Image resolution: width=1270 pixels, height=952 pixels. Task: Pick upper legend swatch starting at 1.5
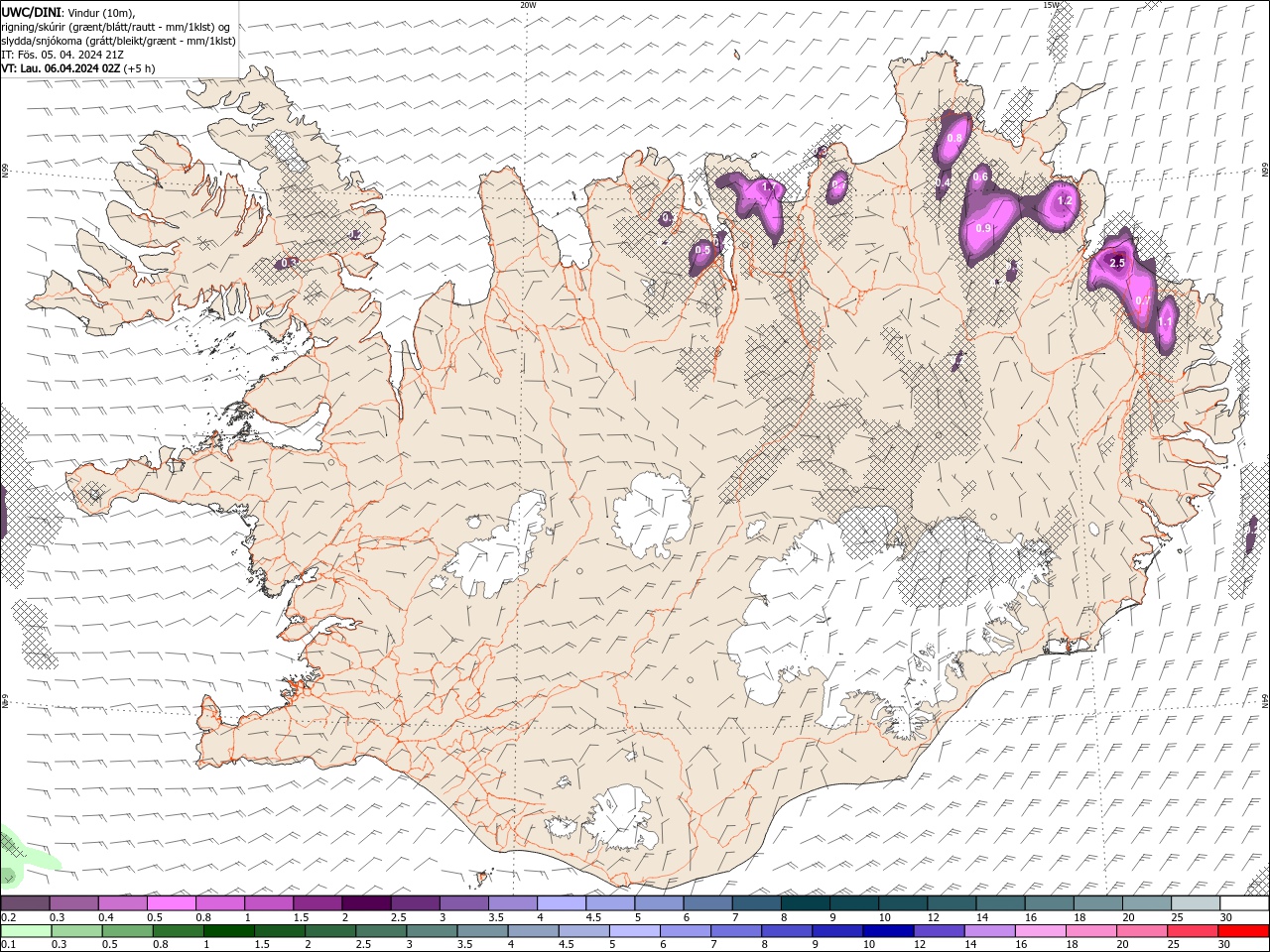[317, 903]
